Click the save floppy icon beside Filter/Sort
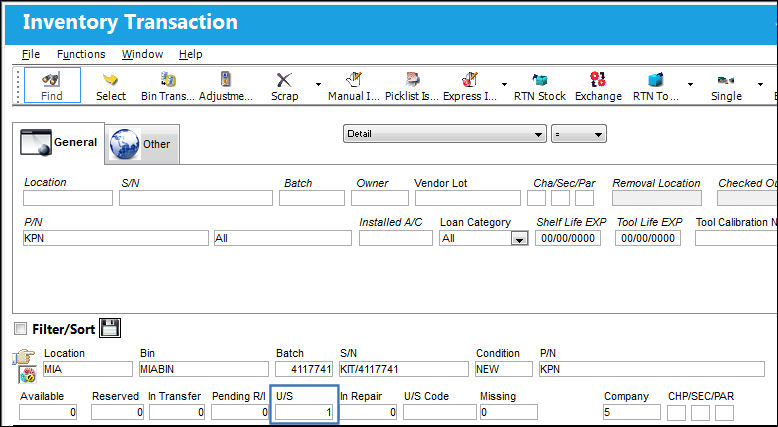The height and width of the screenshot is (427, 778). click(x=110, y=328)
